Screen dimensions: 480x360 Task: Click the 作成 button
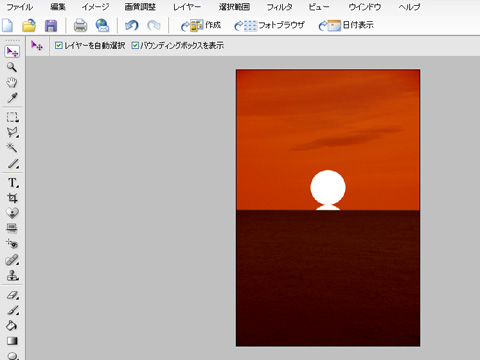click(x=201, y=25)
